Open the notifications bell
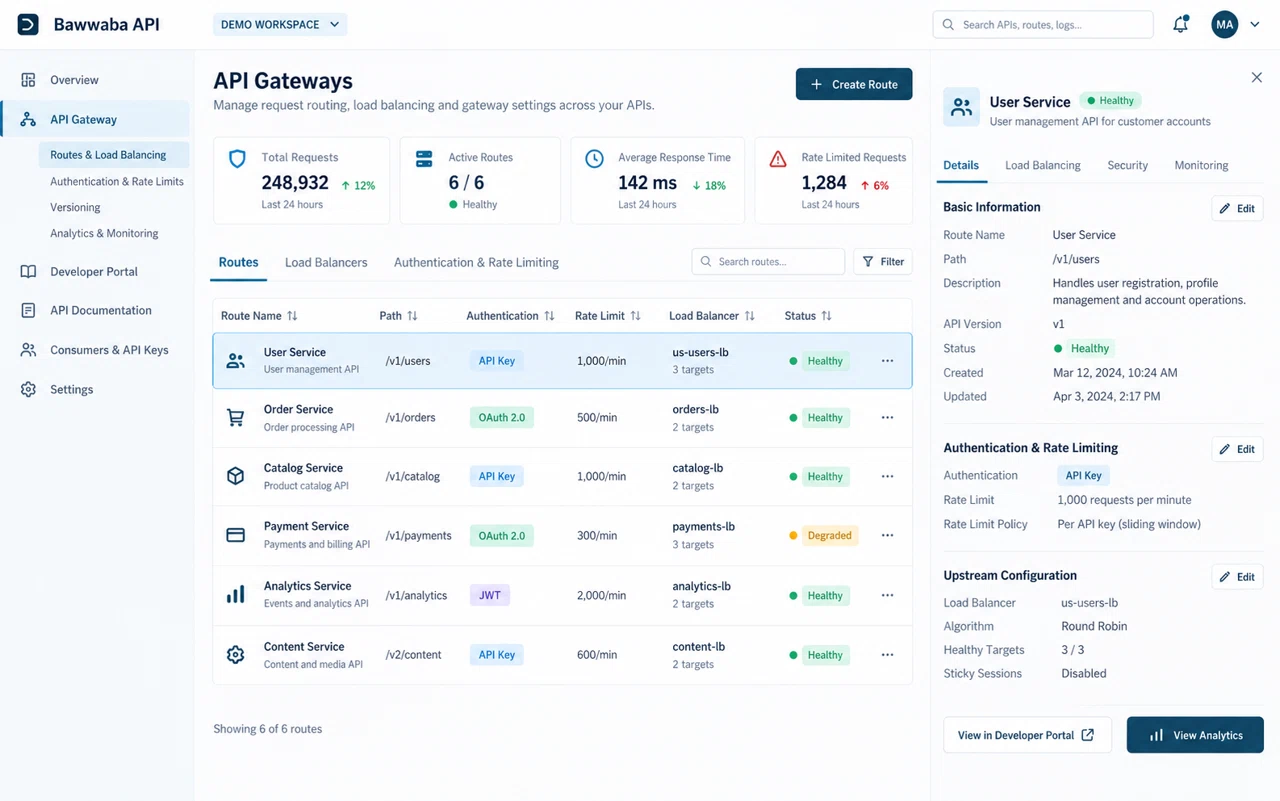Viewport: 1280px width, 801px height. 1181,24
